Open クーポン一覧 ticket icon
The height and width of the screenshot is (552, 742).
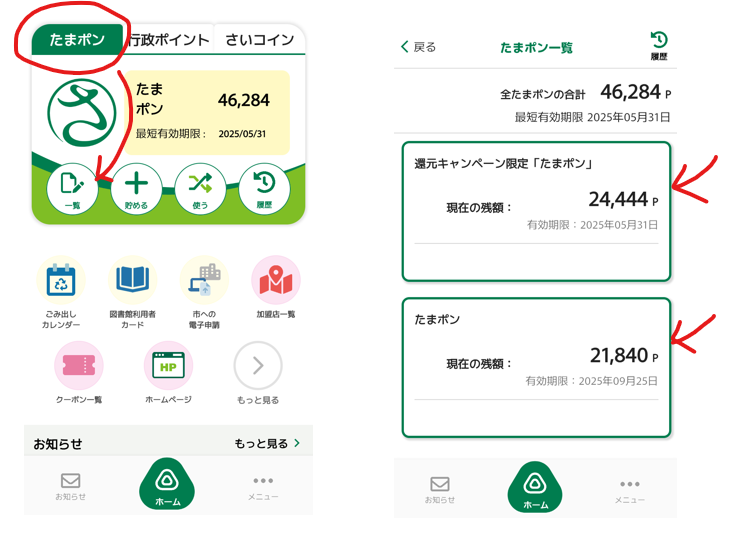pyautogui.click(x=79, y=367)
